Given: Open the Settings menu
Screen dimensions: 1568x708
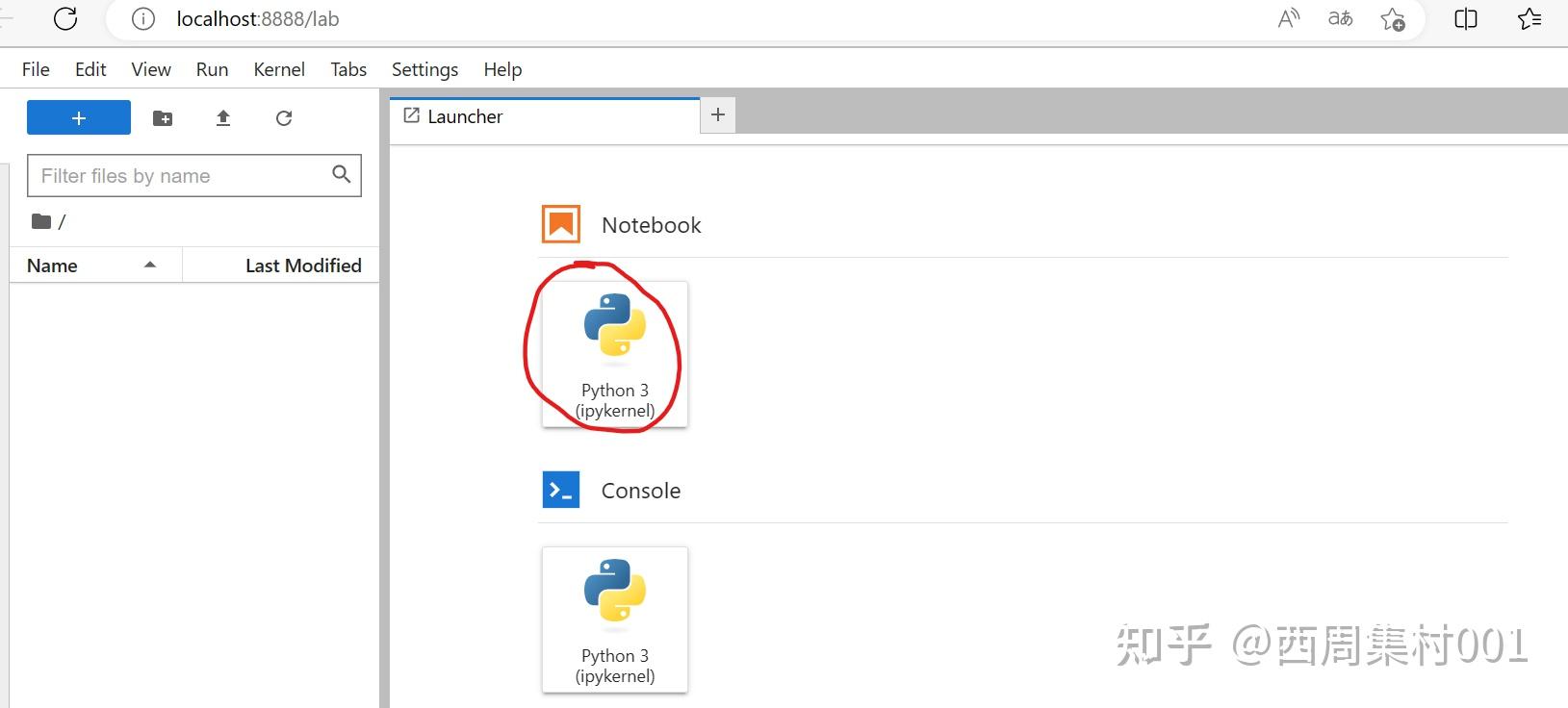Looking at the screenshot, I should 424,69.
